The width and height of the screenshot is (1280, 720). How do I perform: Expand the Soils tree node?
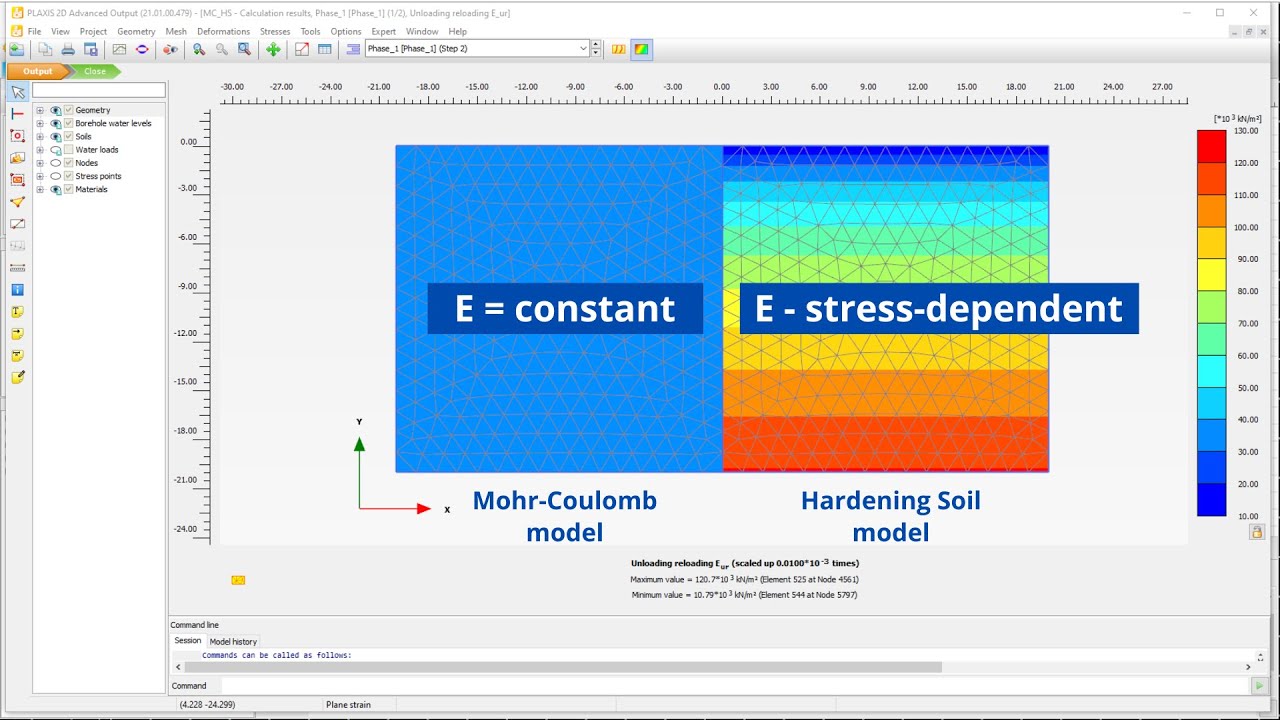[40, 137]
